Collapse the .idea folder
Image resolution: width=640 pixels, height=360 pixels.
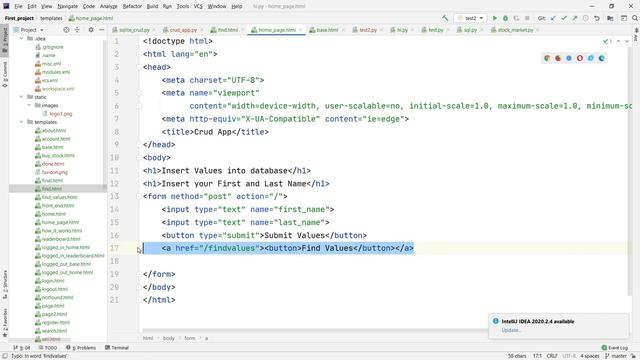(22, 38)
